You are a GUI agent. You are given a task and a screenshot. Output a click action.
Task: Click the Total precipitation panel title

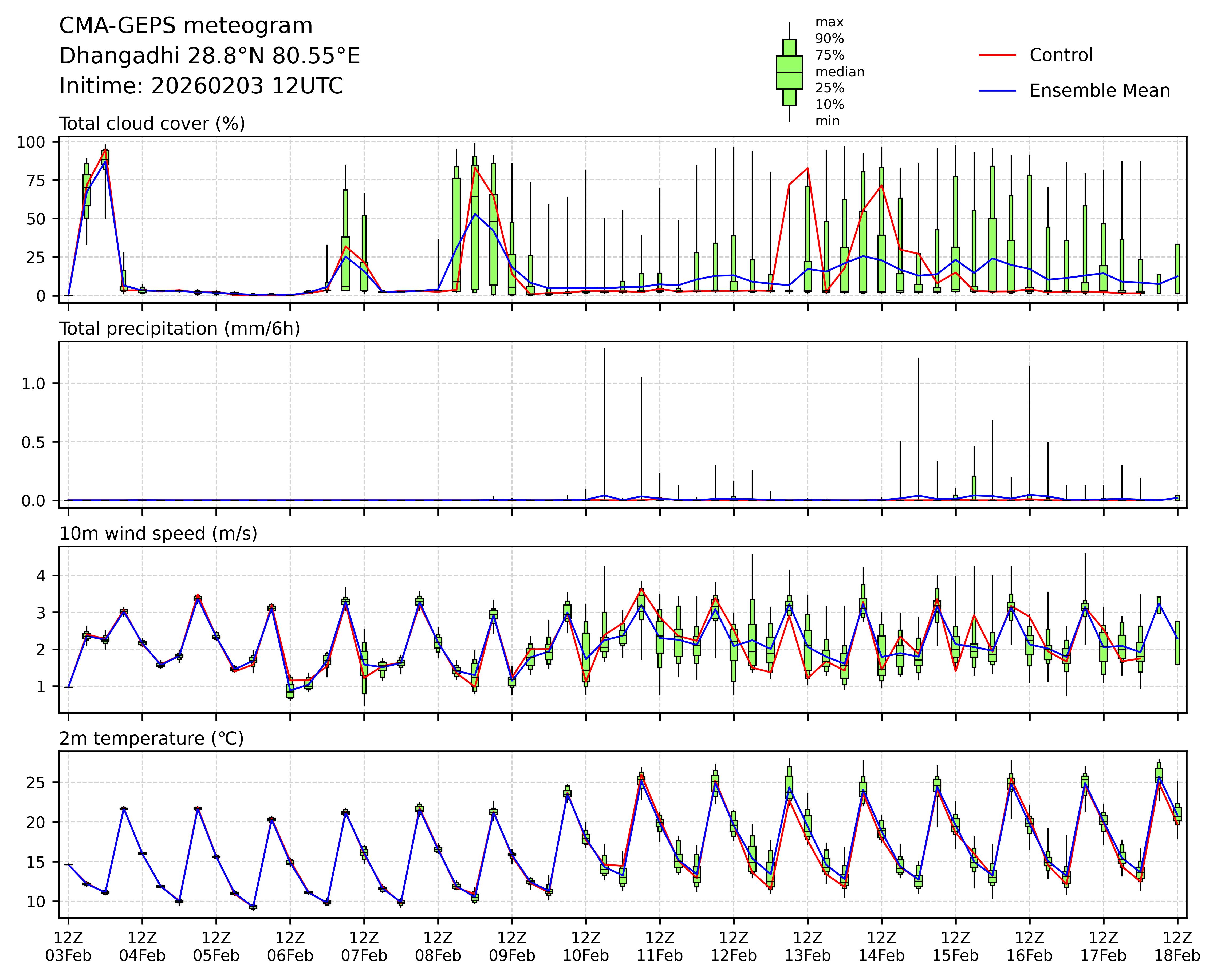(180, 329)
